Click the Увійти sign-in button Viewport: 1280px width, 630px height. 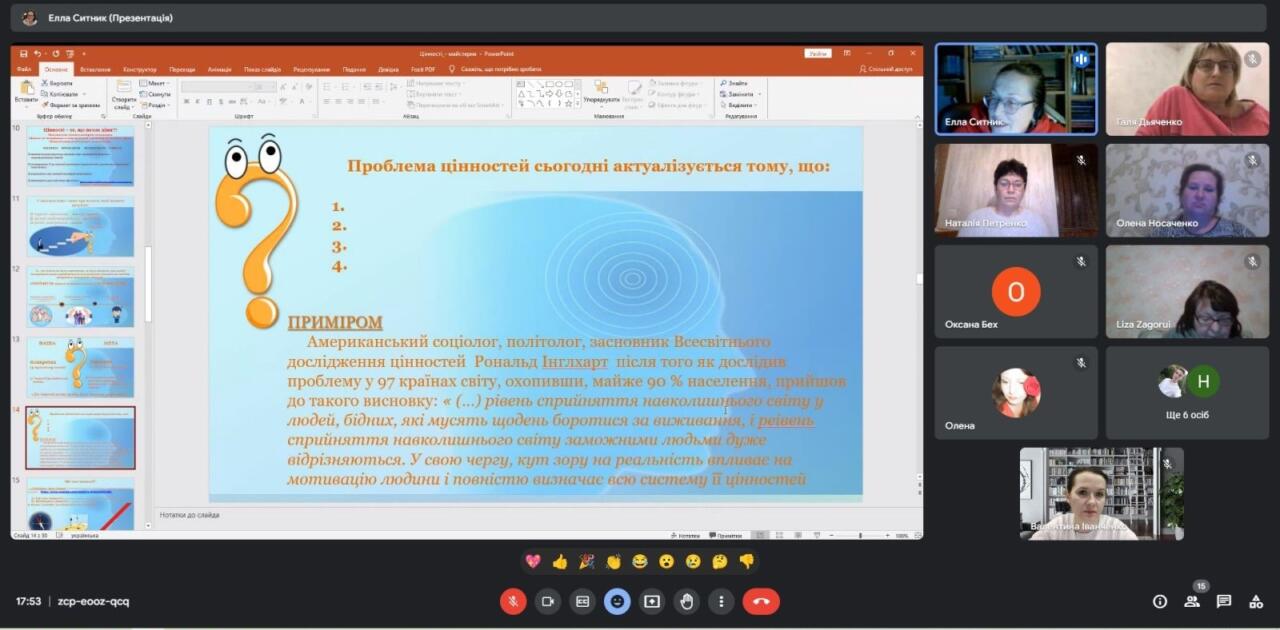pyautogui.click(x=818, y=53)
